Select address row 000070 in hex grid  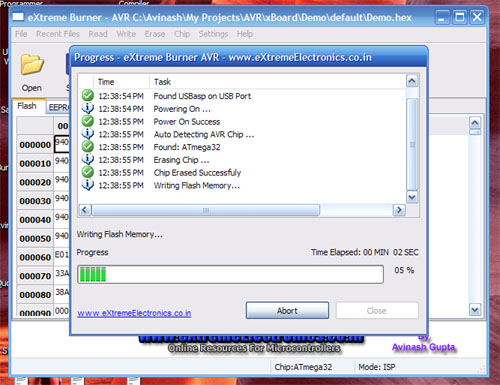[x=35, y=276]
